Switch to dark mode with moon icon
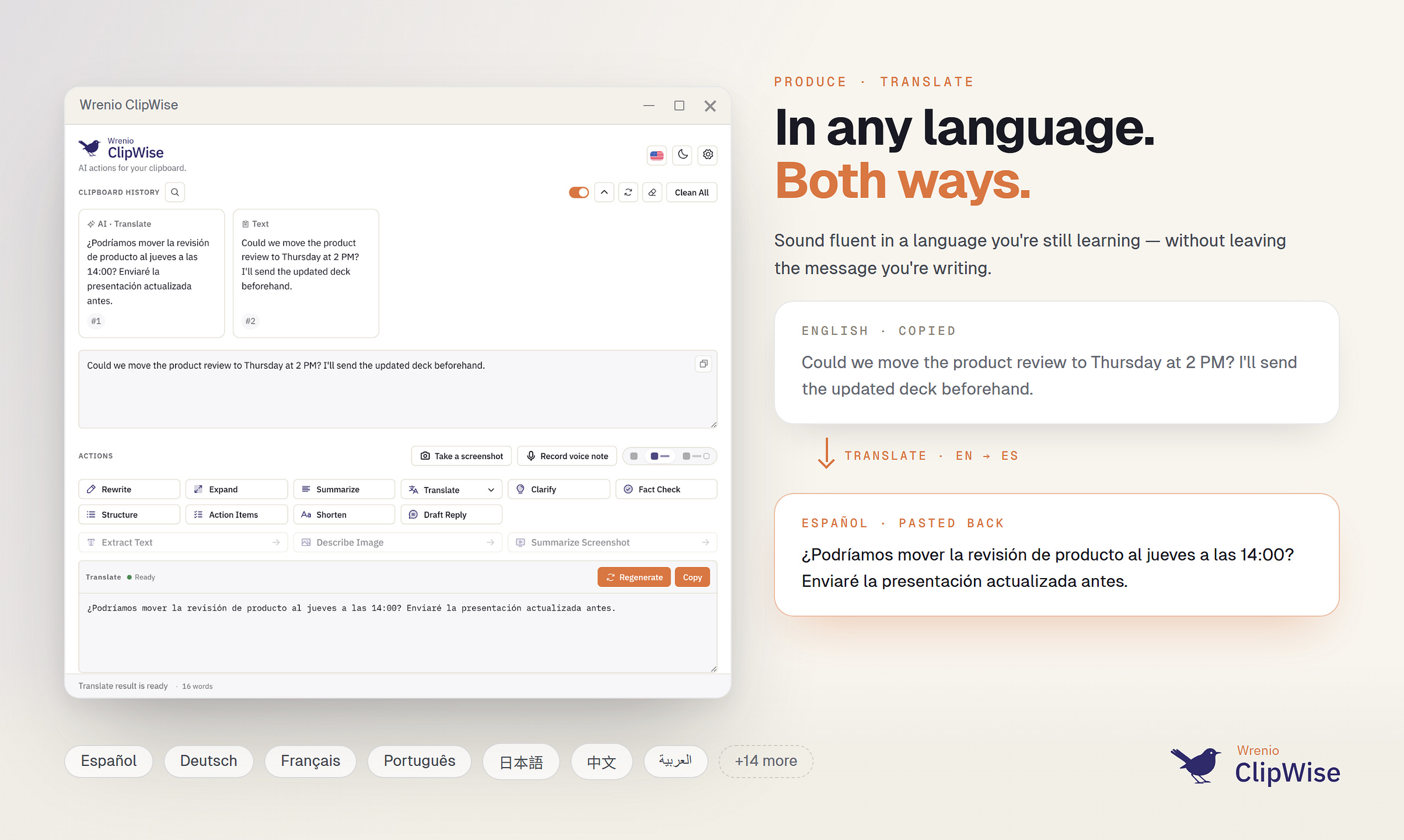The width and height of the screenshot is (1404, 840). 683,155
